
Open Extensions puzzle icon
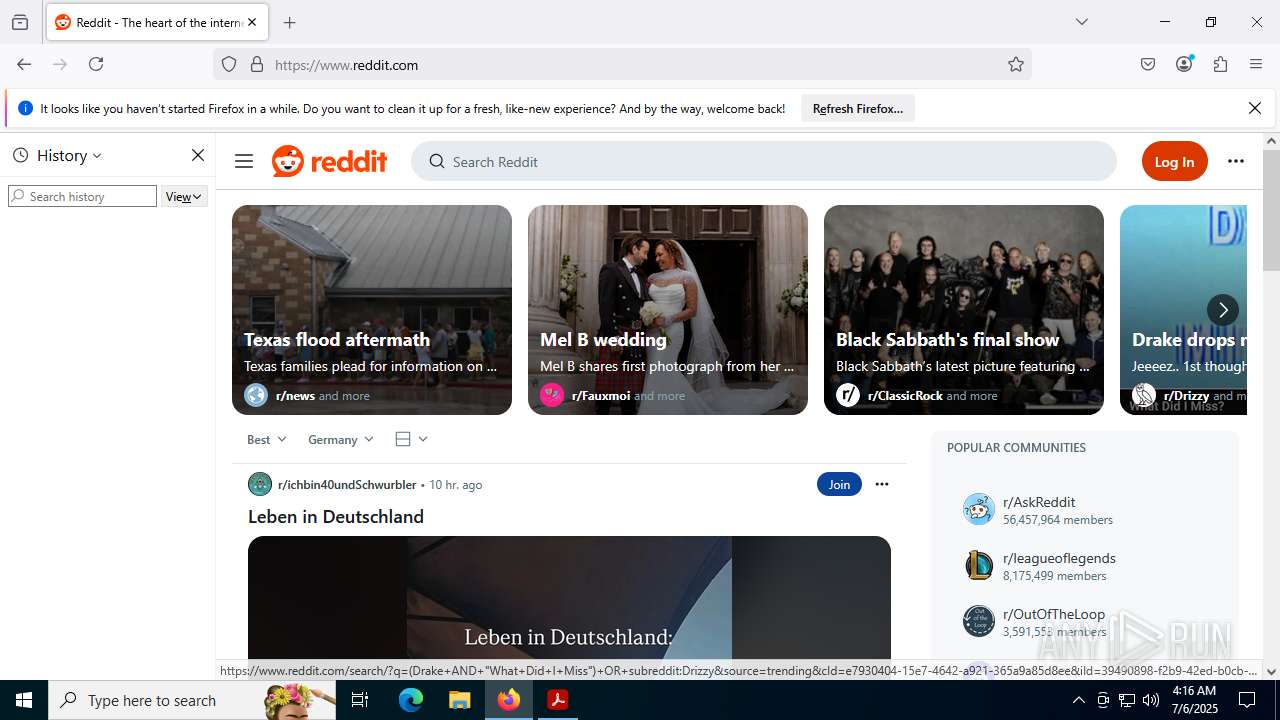click(x=1220, y=64)
